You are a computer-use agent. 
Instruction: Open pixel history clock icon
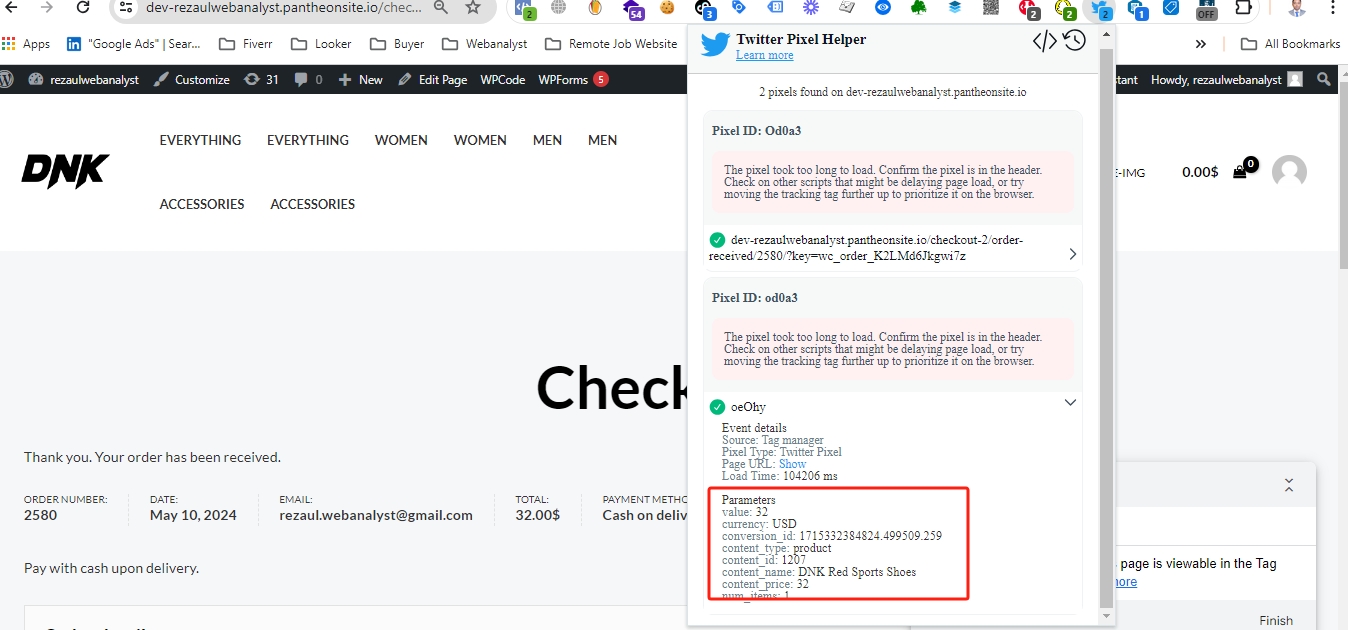[1074, 41]
